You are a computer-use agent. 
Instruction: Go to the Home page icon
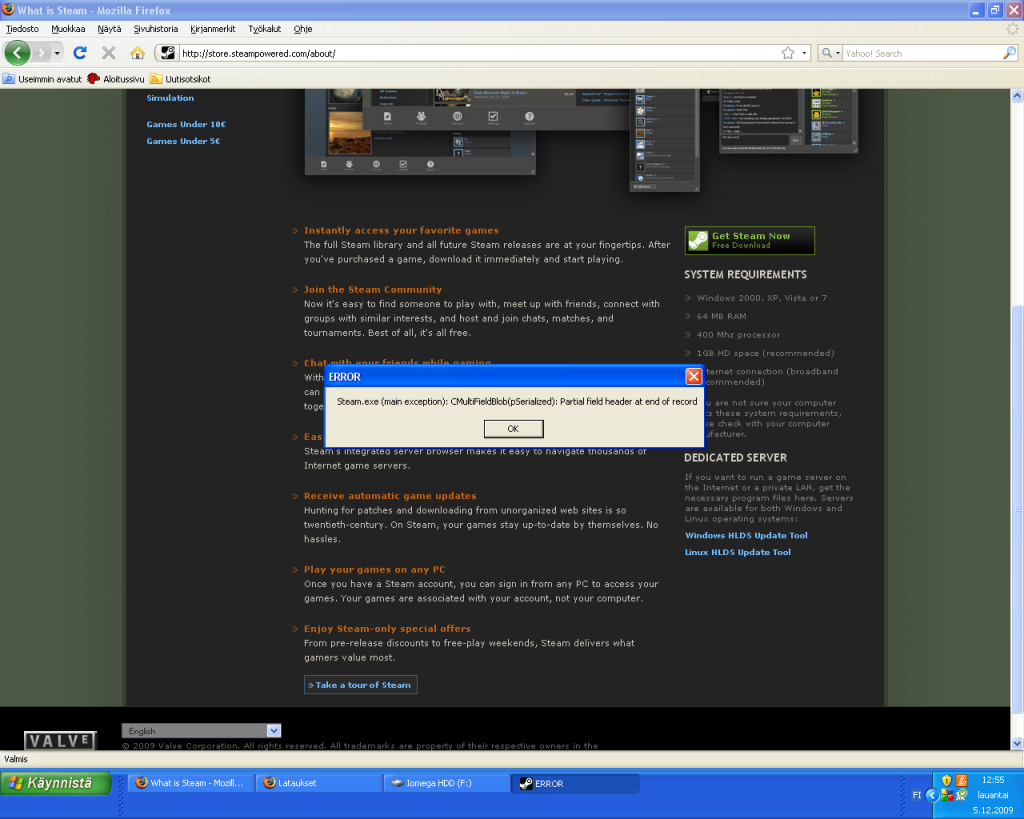pyautogui.click(x=137, y=53)
